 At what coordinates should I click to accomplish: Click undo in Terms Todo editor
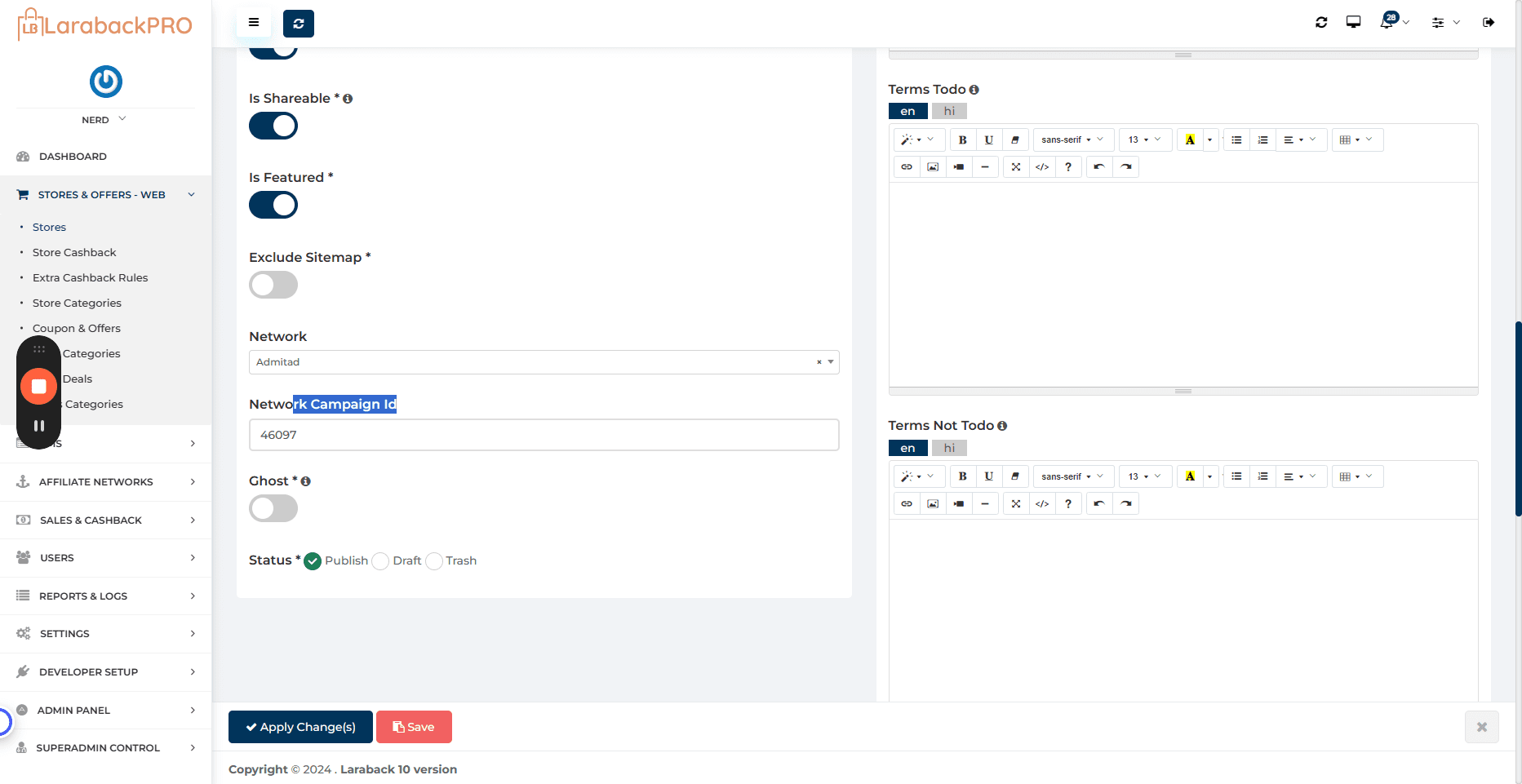tap(1099, 166)
